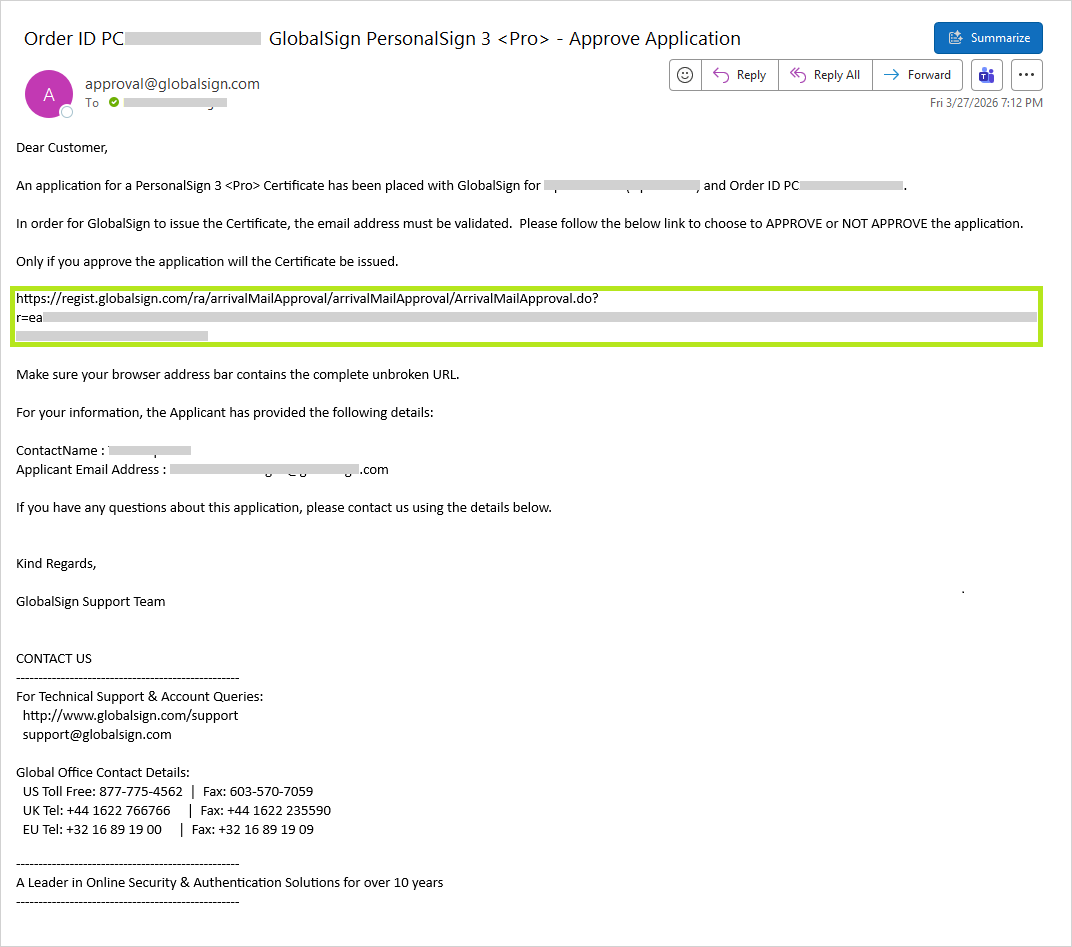This screenshot has height=947, width=1072.
Task: Forward this approval email
Action: coord(917,75)
